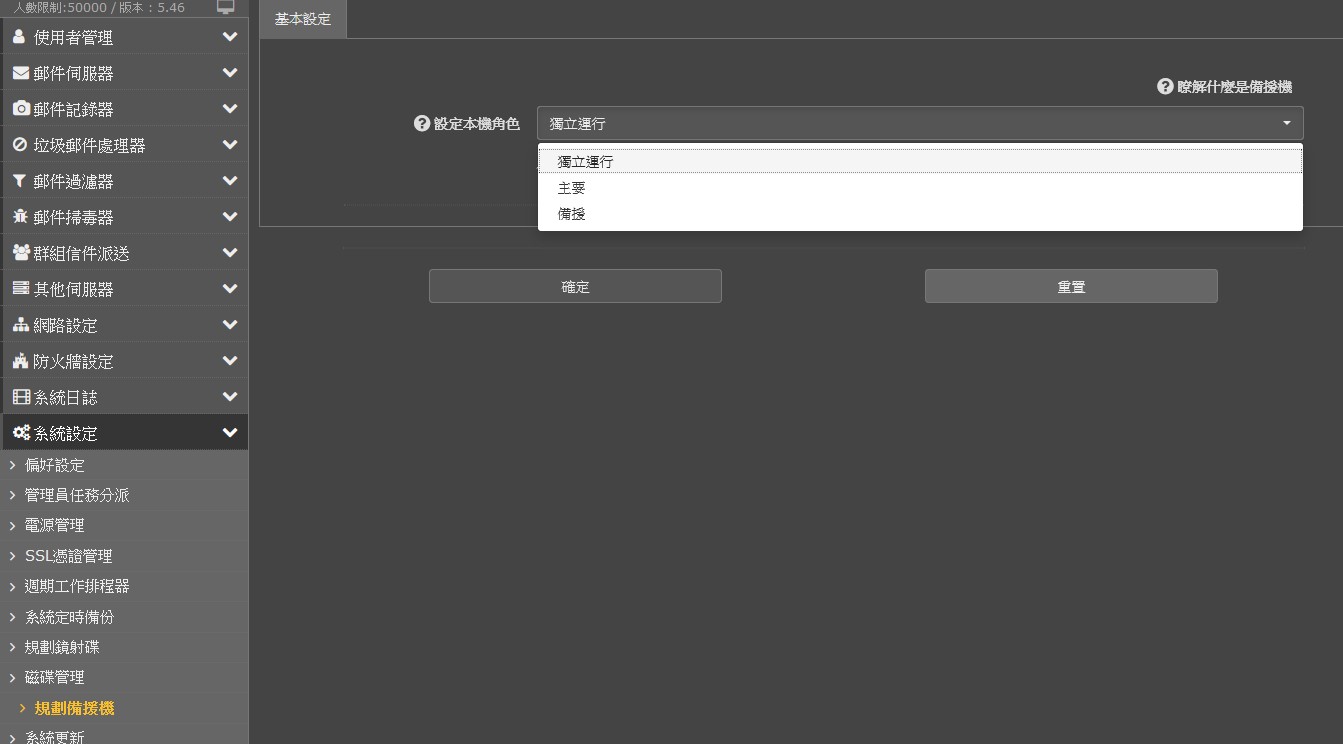
Task: Open the 瞭解什麼是備援機 help link
Action: [x=1225, y=87]
